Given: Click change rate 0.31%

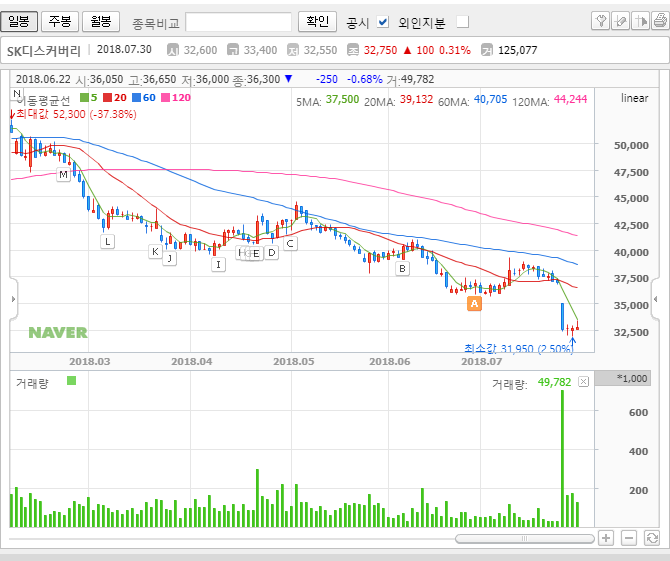Looking at the screenshot, I should pos(455,50).
